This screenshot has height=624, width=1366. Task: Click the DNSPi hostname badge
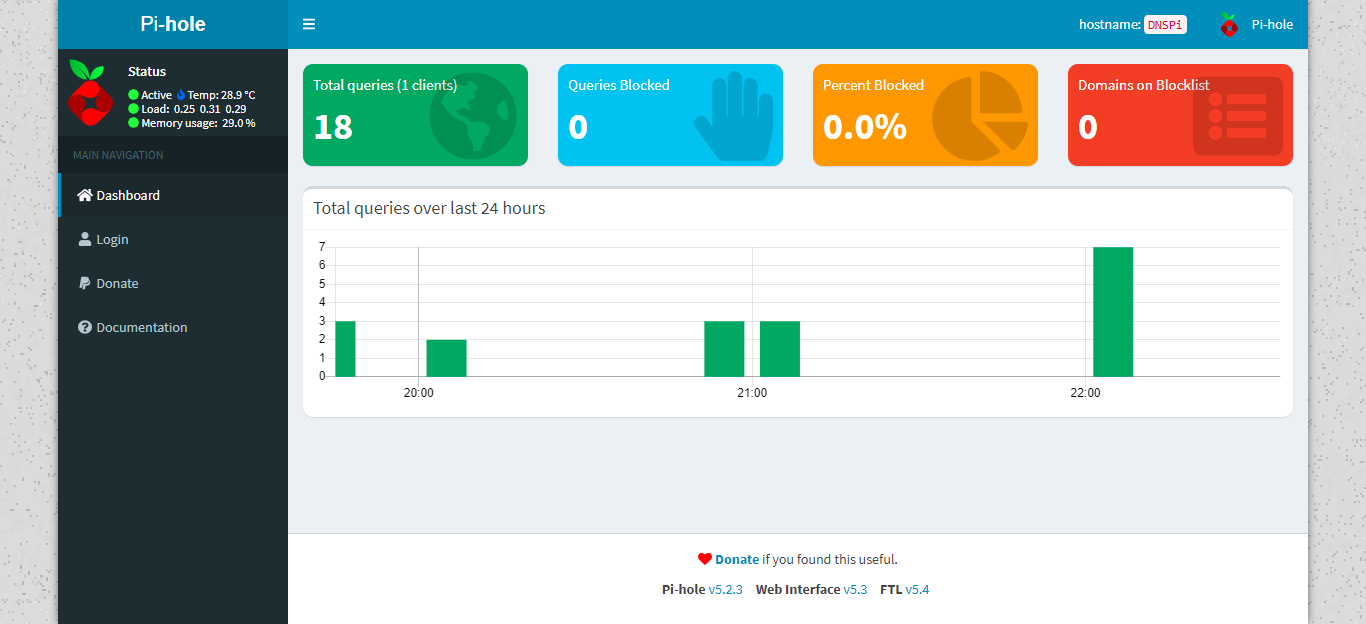point(1165,24)
